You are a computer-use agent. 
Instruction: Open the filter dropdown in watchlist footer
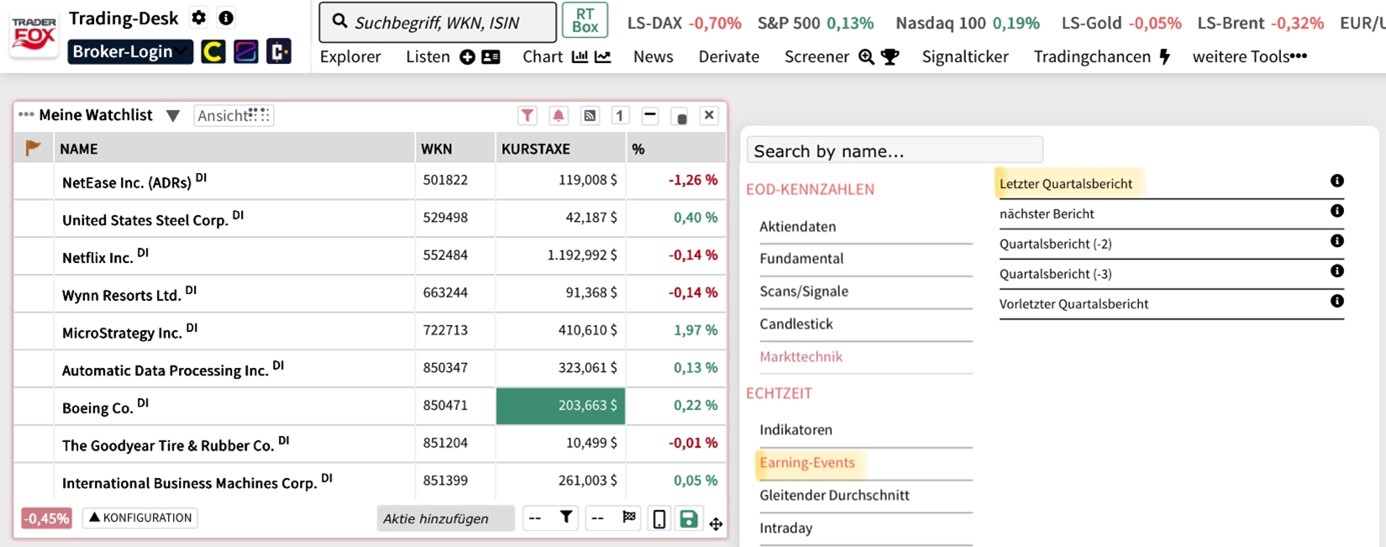[x=551, y=518]
